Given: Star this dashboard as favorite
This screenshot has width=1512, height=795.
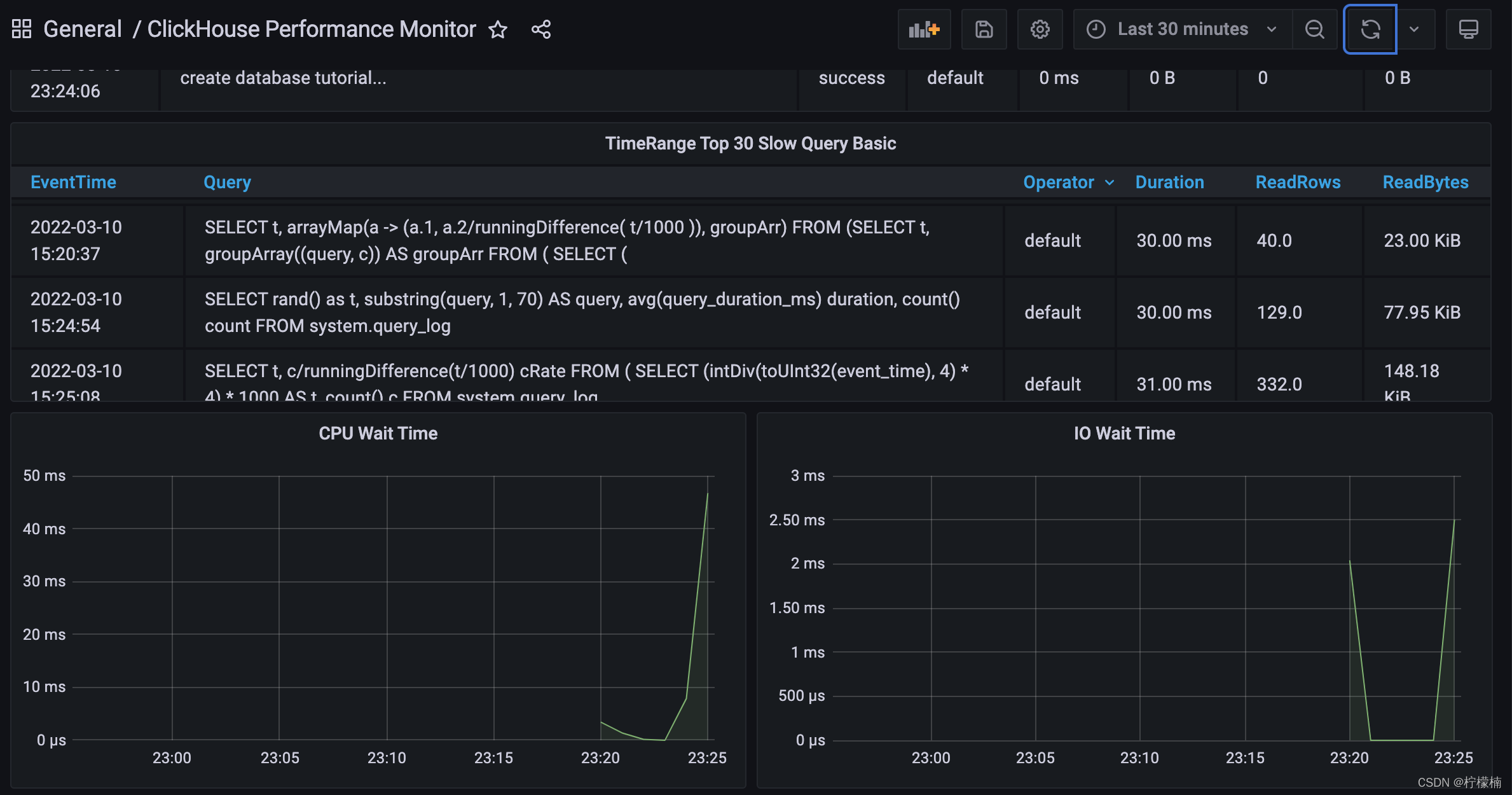Looking at the screenshot, I should [x=498, y=29].
